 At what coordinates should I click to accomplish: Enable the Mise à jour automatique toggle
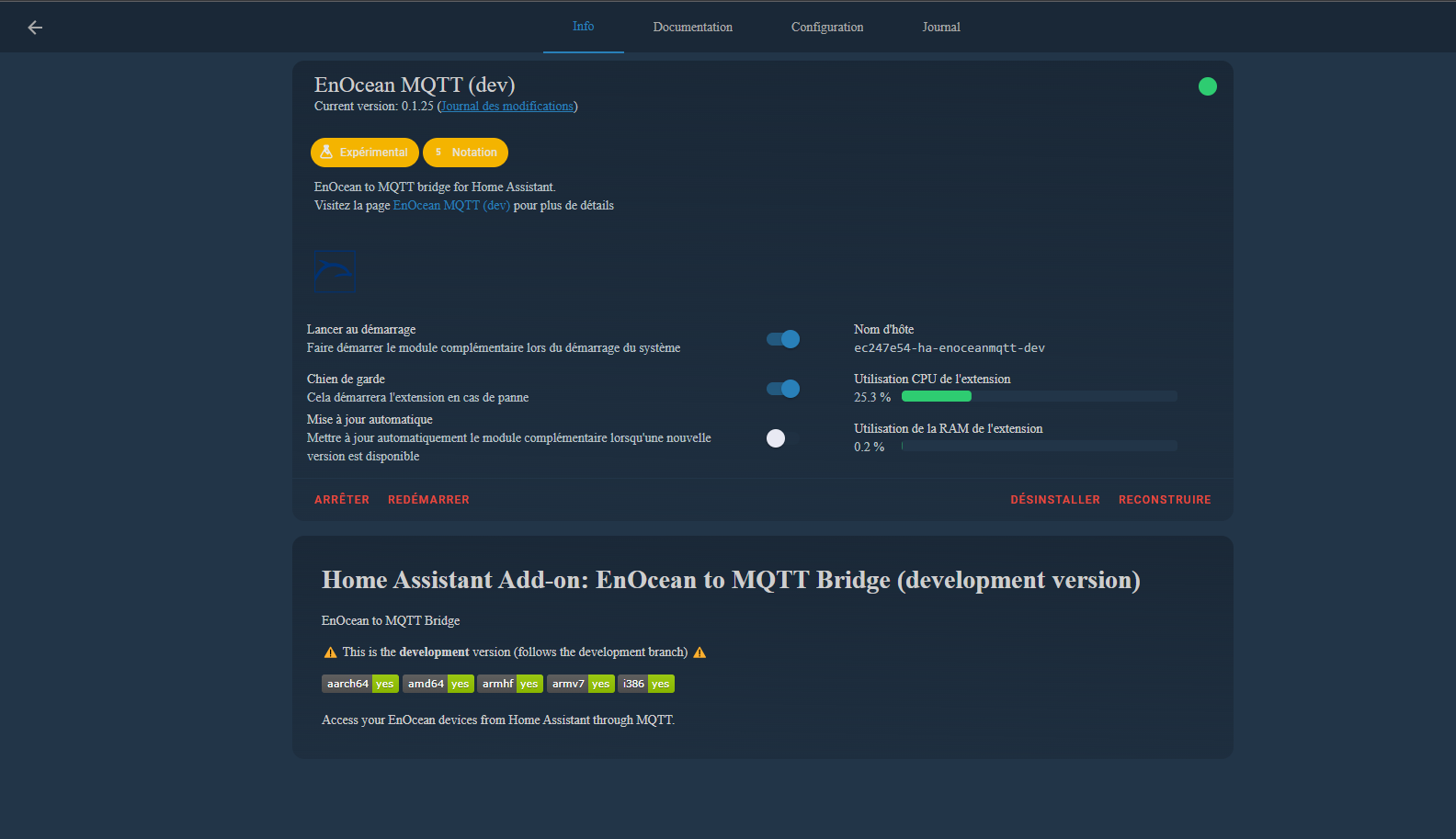coord(783,438)
